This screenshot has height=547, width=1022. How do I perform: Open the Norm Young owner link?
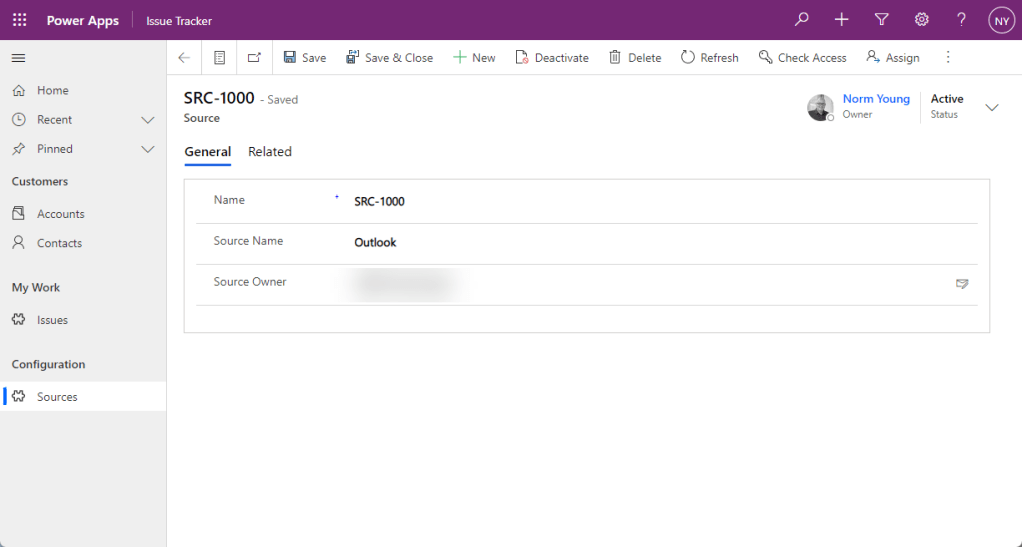[x=876, y=99]
